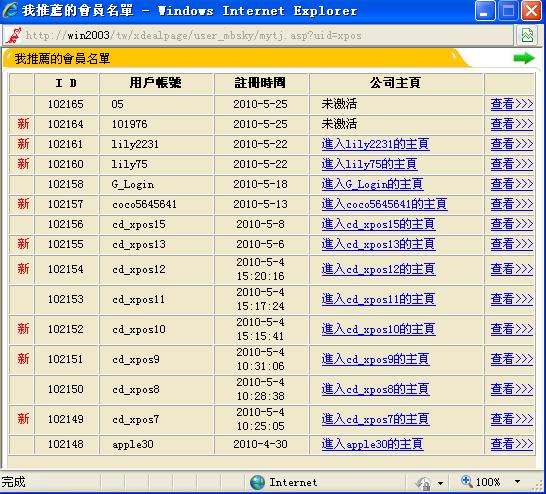Image resolution: width=546 pixels, height=494 pixels.
Task: Open the cd_xpos9 homepage link
Action: coord(375,359)
